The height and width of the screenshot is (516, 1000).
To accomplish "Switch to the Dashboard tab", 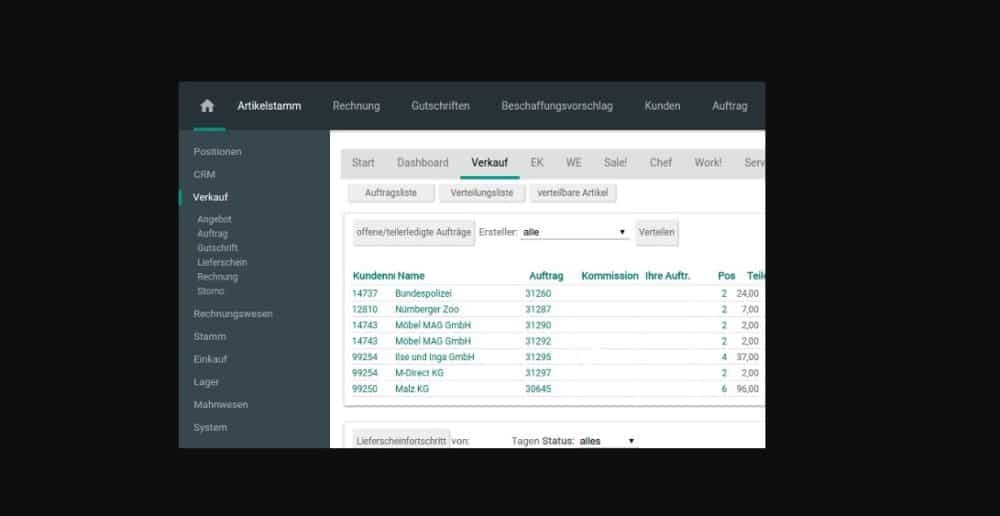I will point(423,163).
